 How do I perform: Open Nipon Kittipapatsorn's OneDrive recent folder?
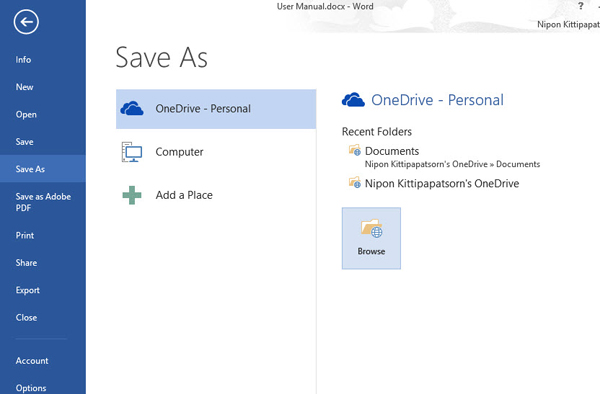tap(434, 183)
